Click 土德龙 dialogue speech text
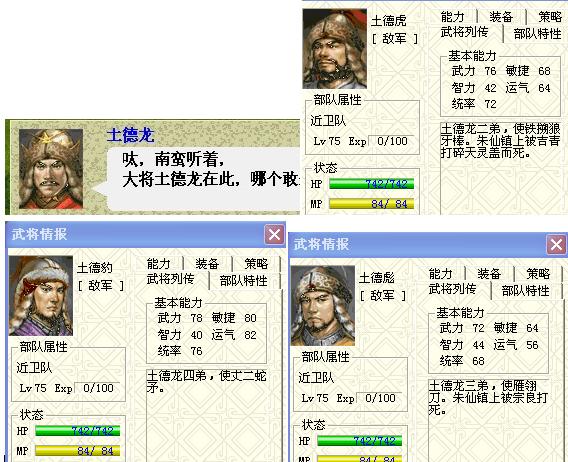Viewport: 568px width, 462px height. tap(211, 170)
